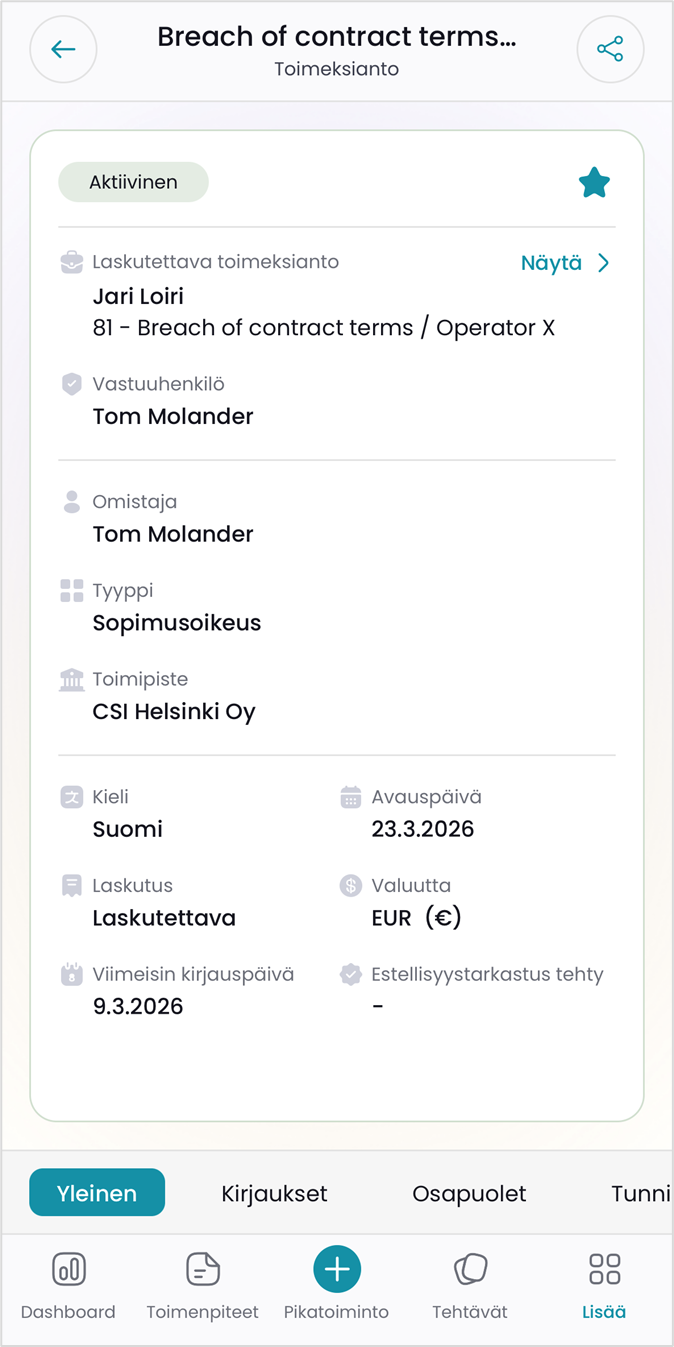Click the calendar icon next to Avauspäivä
Viewport: 674px width, 1347px height.
coord(350,798)
